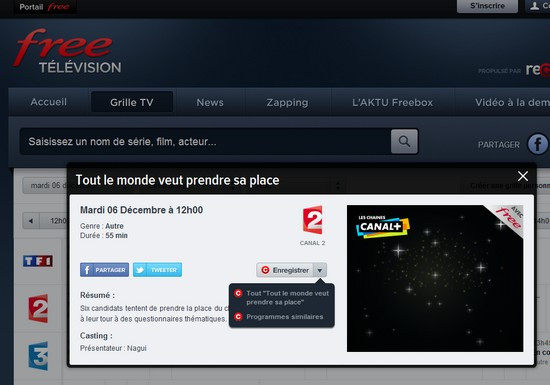Click the search magnifier button
The image size is (550, 385).
[404, 141]
